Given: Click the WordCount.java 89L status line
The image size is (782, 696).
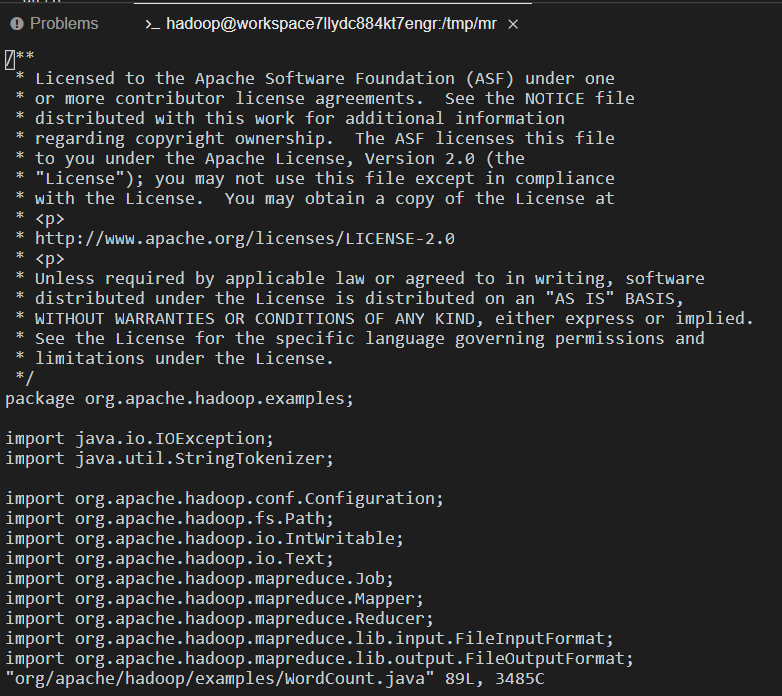Looking at the screenshot, I should click(x=275, y=679).
